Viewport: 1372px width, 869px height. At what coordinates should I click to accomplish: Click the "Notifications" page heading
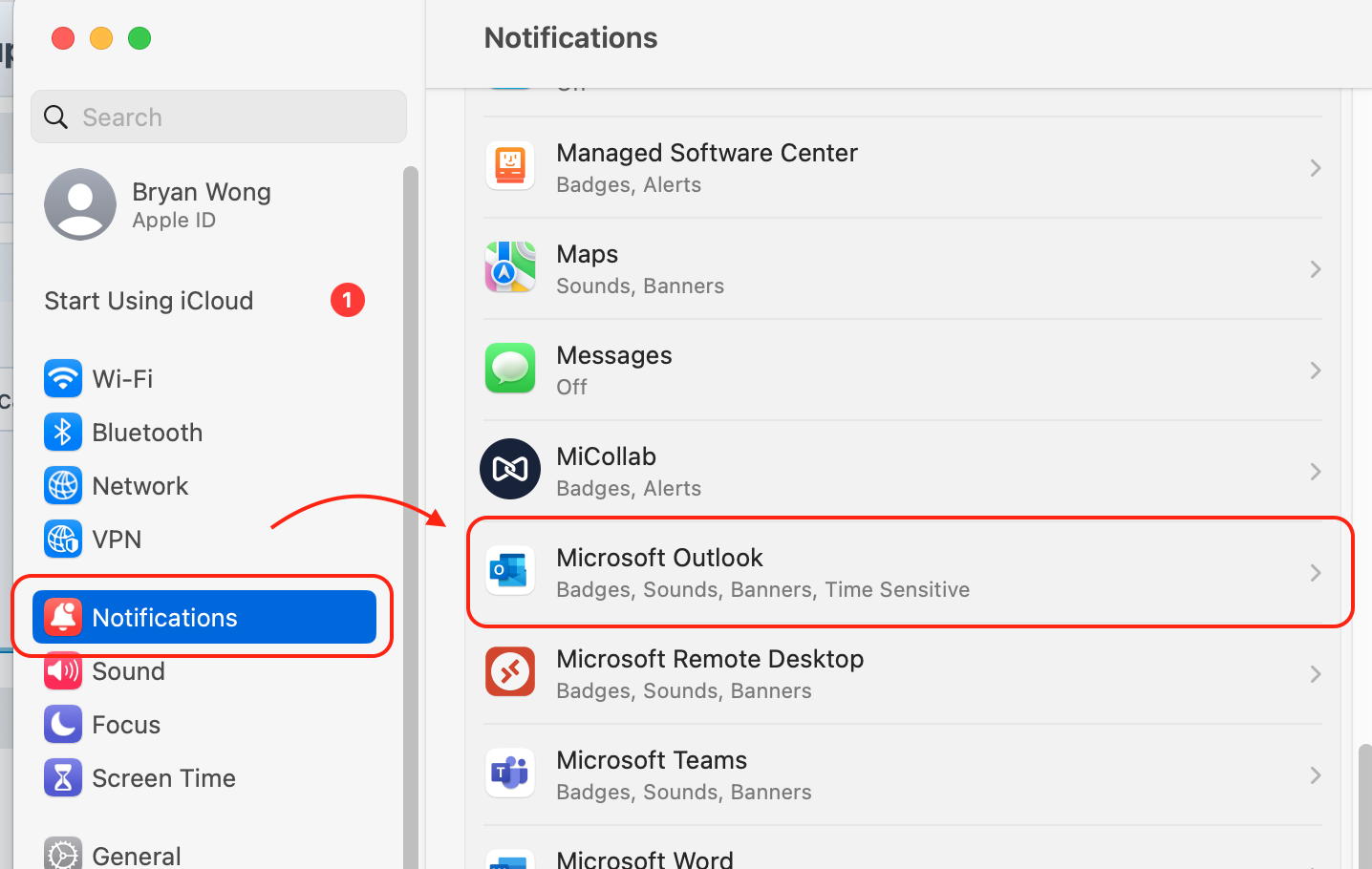(x=570, y=38)
